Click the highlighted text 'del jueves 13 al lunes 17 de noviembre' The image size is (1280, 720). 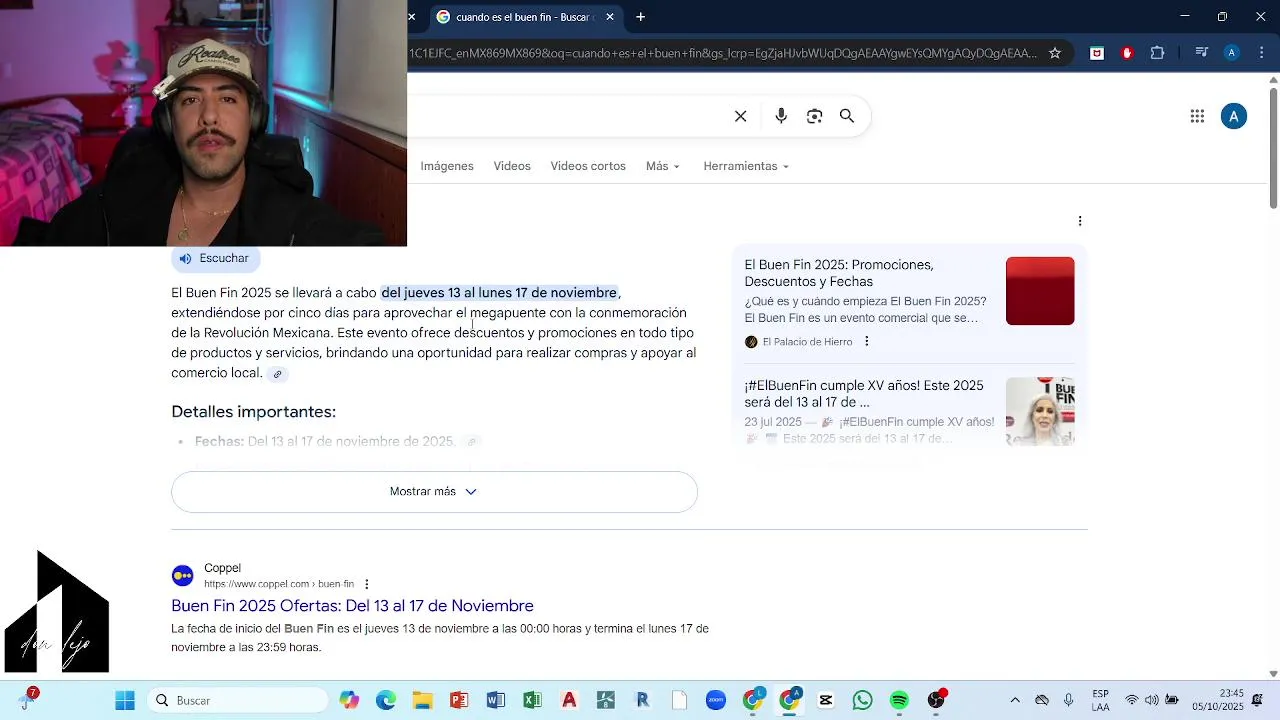(499, 293)
